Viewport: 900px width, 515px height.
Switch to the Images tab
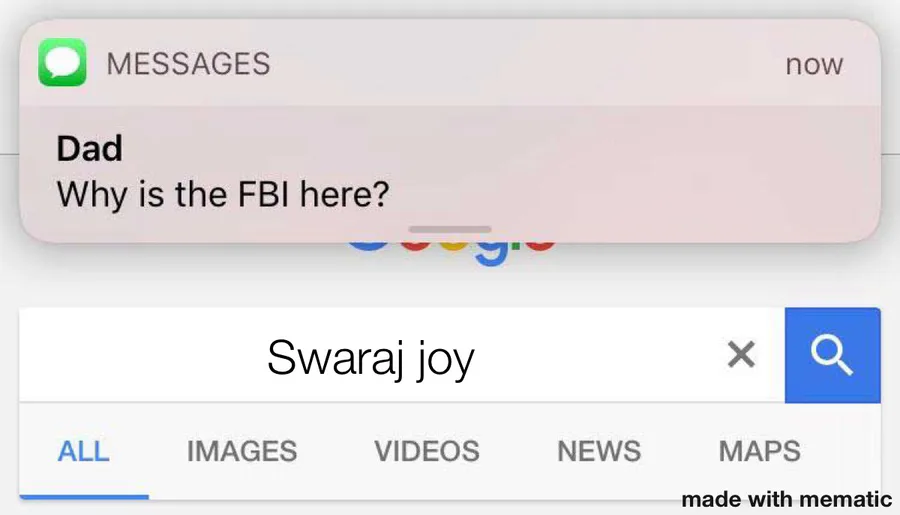tap(242, 451)
